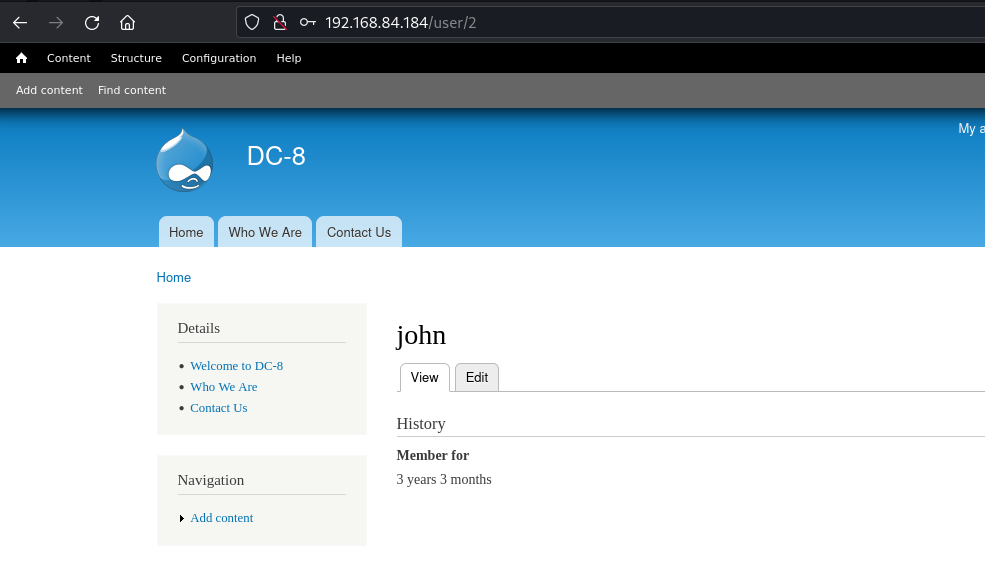Switch to the Edit tab for john
This screenshot has height=585, width=985.
[477, 377]
